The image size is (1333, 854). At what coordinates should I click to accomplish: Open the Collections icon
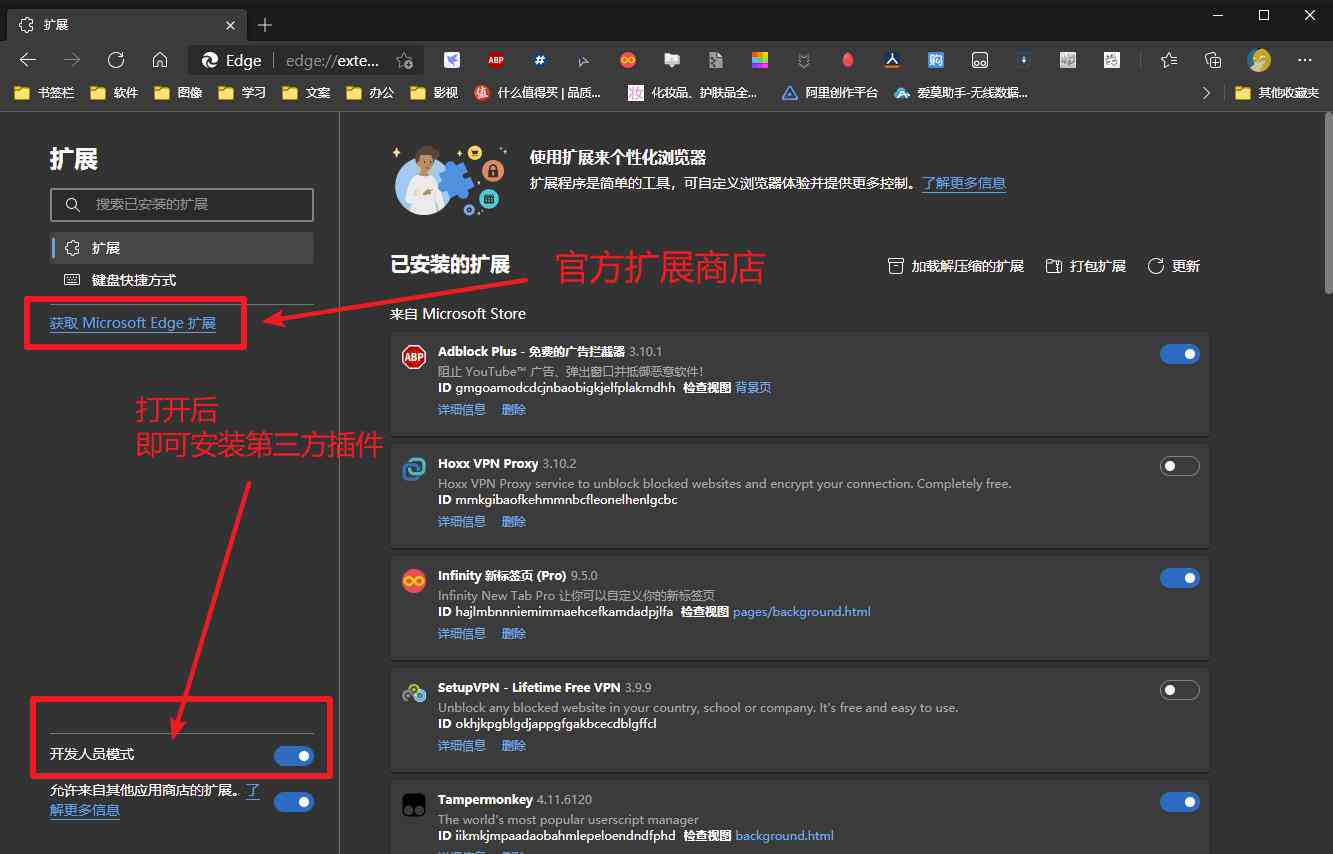[x=1213, y=60]
